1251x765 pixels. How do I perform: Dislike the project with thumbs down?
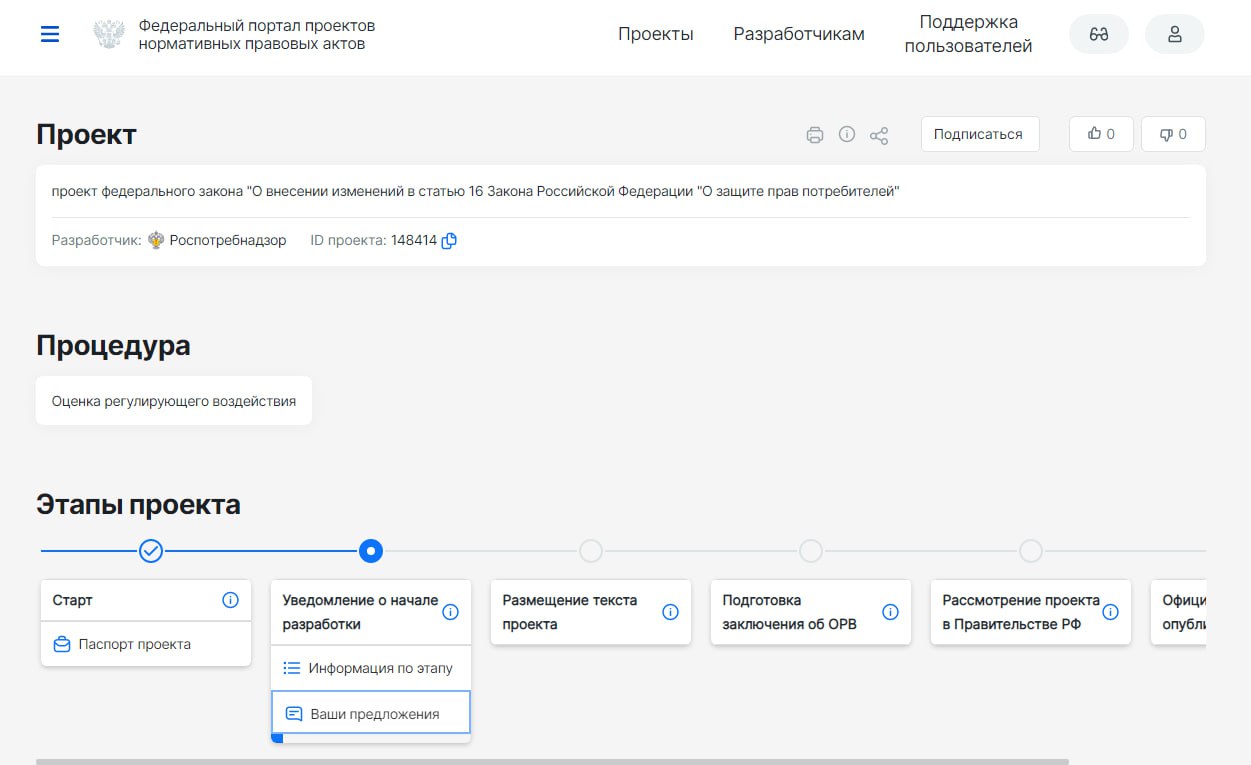(1173, 134)
